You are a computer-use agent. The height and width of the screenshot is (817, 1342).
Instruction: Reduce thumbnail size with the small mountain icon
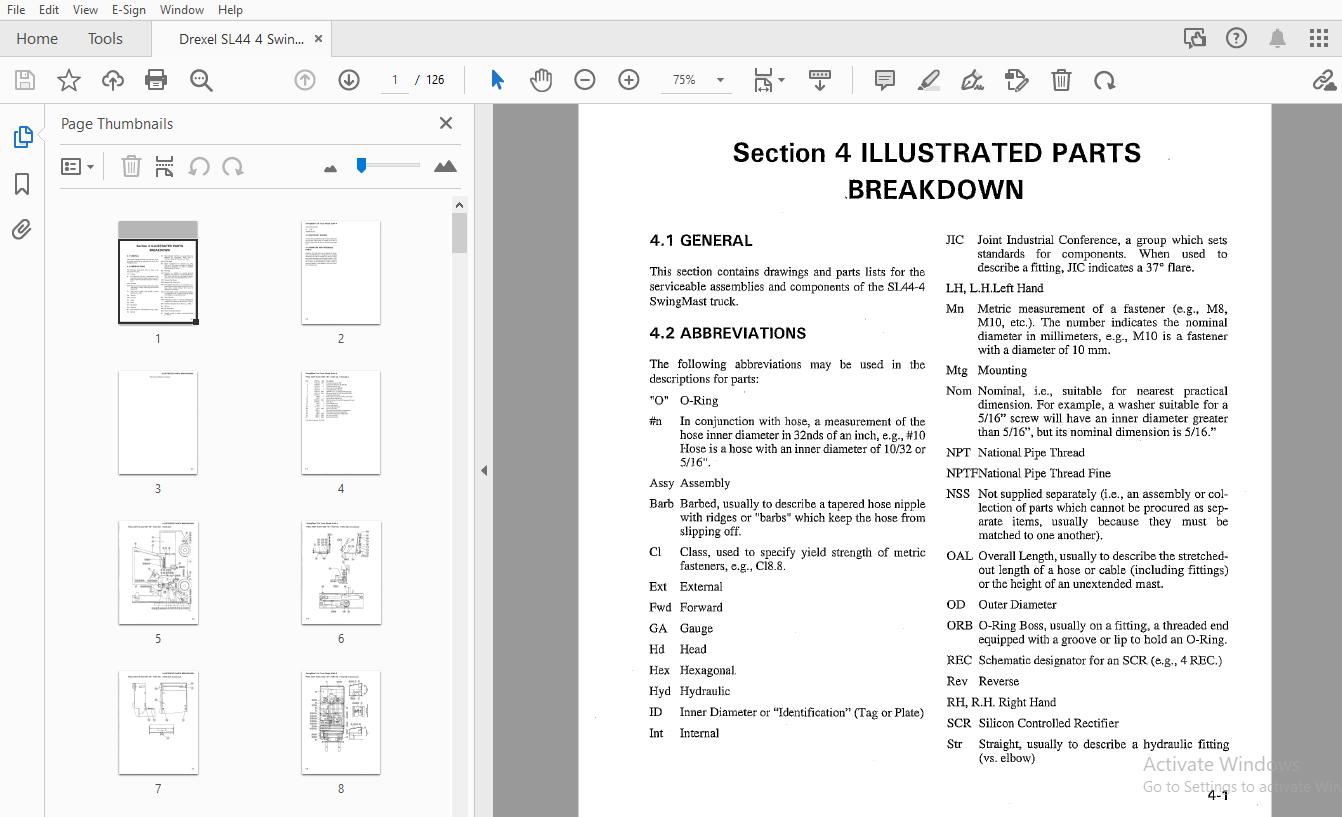pyautogui.click(x=331, y=168)
